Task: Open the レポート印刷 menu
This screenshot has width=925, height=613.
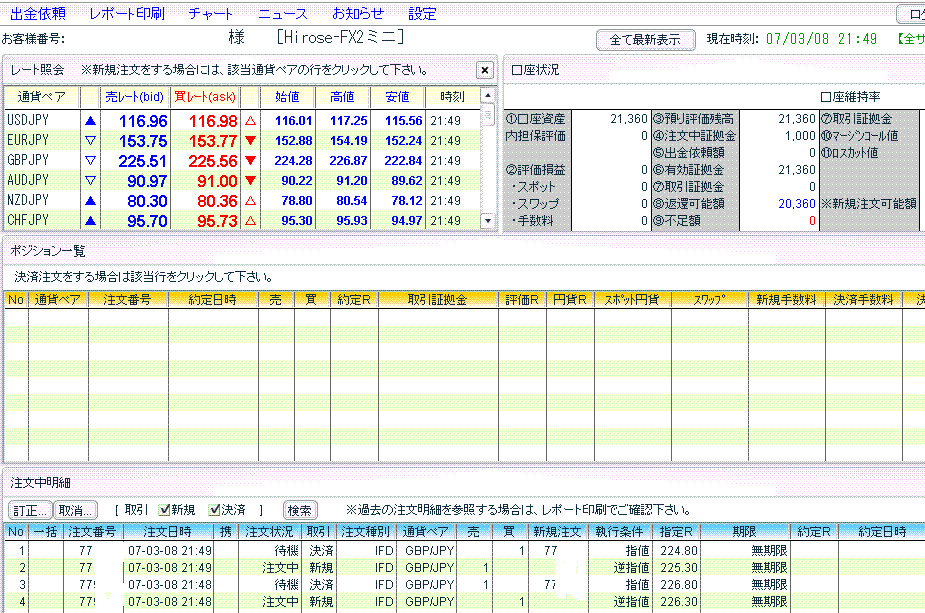Action: point(127,14)
